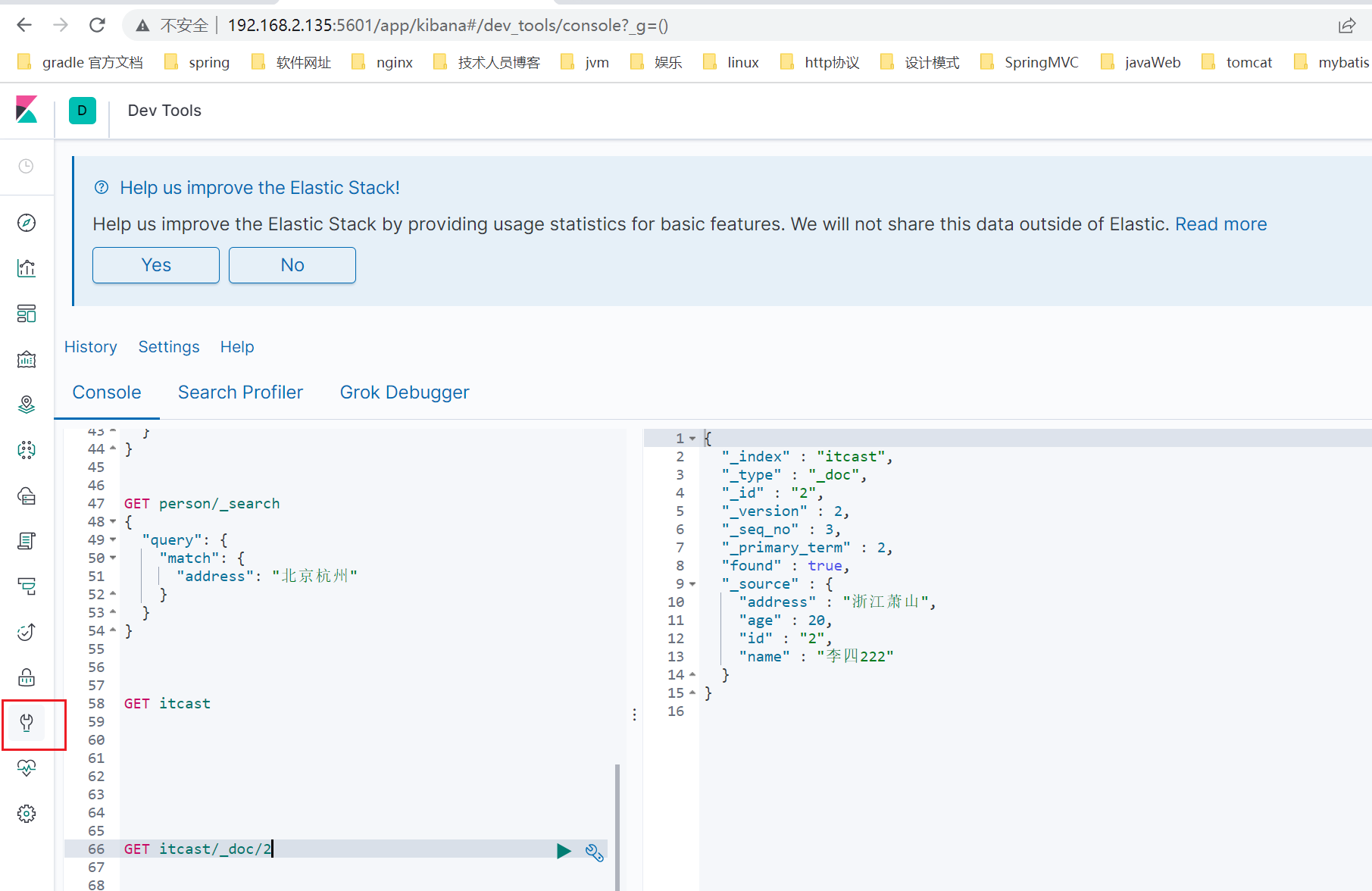The width and height of the screenshot is (1372, 891).
Task: Open Management gear icon in sidebar
Action: (27, 814)
